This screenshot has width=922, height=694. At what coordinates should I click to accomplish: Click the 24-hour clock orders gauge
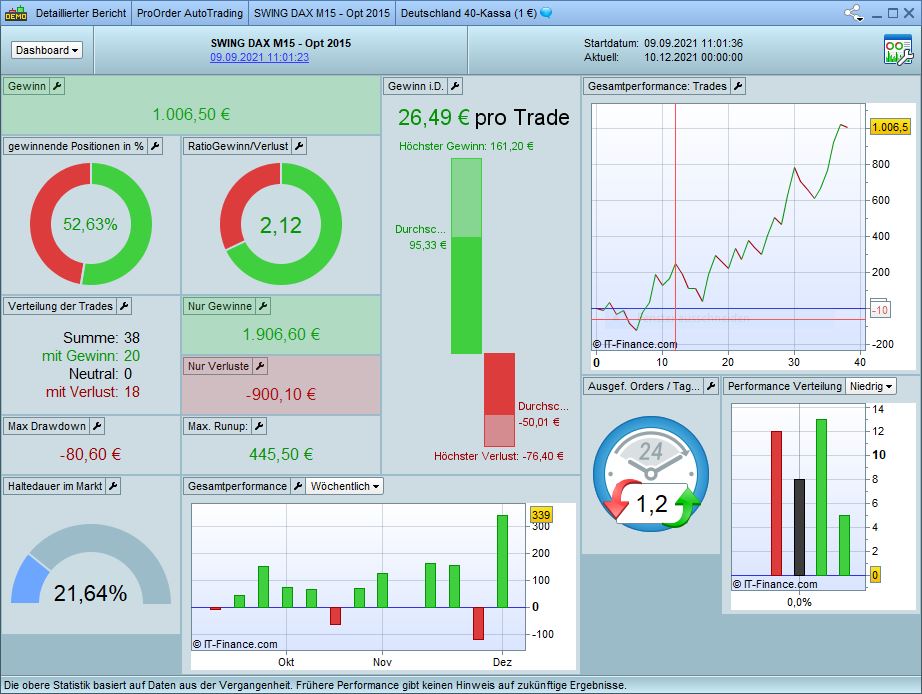651,474
